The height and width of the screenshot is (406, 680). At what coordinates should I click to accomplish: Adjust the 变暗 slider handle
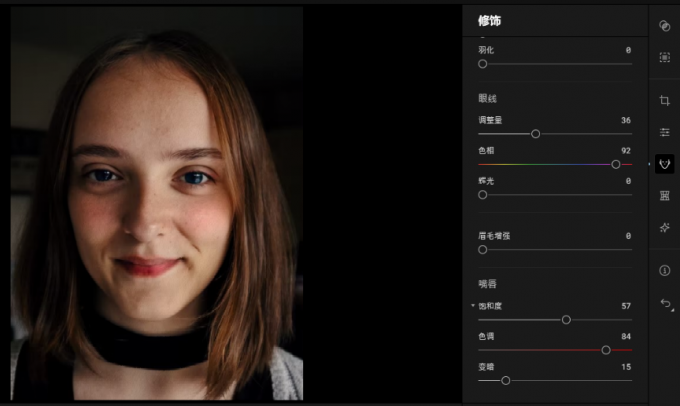click(506, 380)
